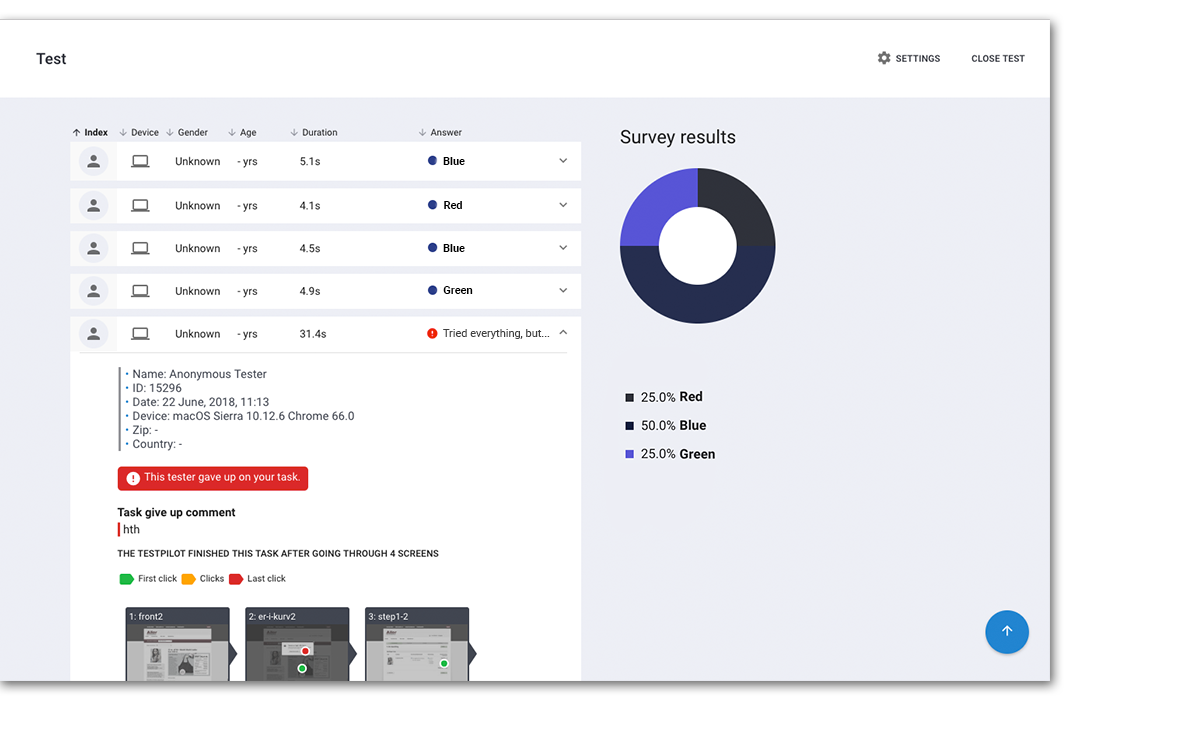Viewport: 1200px width, 737px height.
Task: Expand the first Blue answer row chevron
Action: (x=563, y=161)
